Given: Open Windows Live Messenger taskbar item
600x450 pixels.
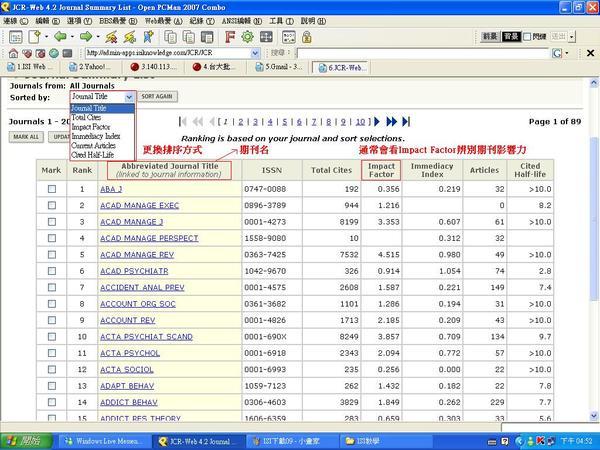Looking at the screenshot, I should tap(103, 441).
